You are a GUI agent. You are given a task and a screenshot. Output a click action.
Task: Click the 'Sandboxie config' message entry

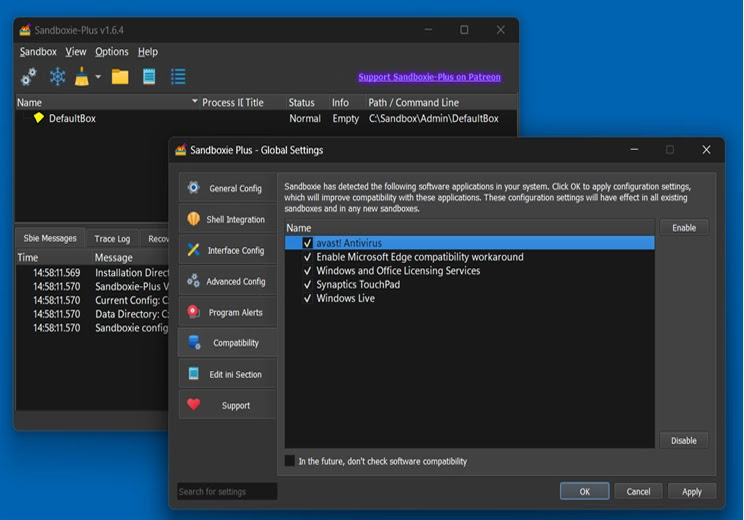pos(131,328)
